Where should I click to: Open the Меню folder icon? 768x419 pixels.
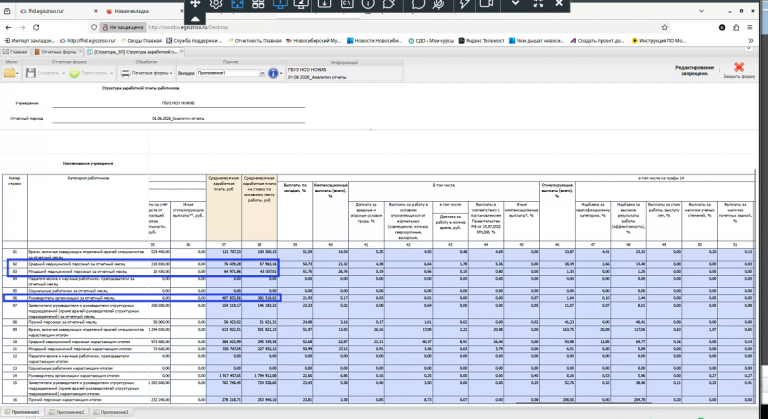(x=9, y=73)
